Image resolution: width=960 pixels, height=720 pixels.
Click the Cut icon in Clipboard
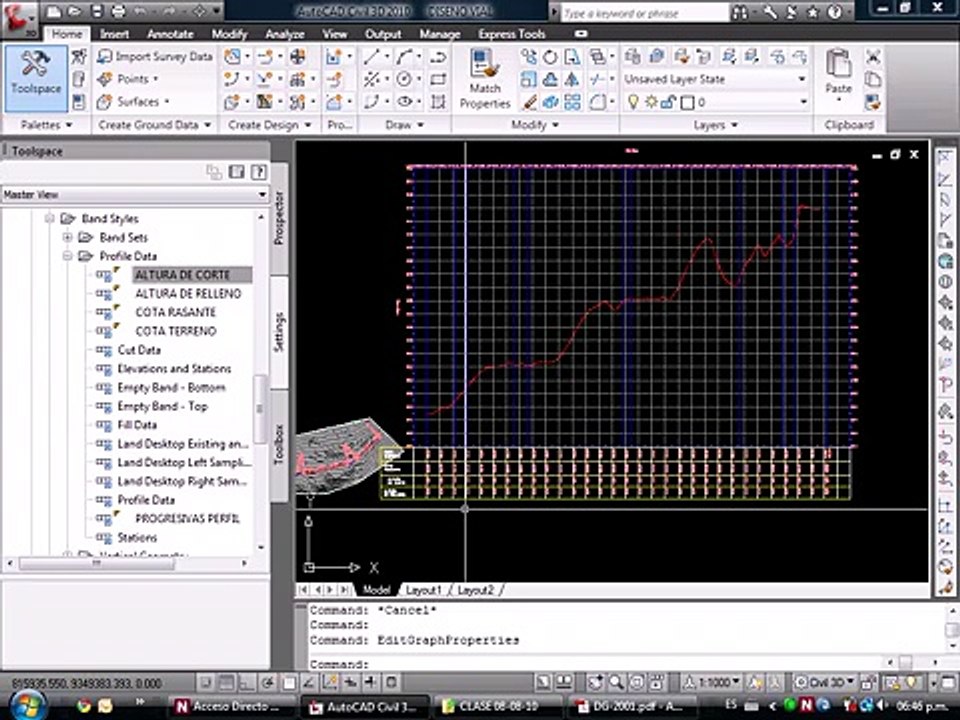[873, 57]
